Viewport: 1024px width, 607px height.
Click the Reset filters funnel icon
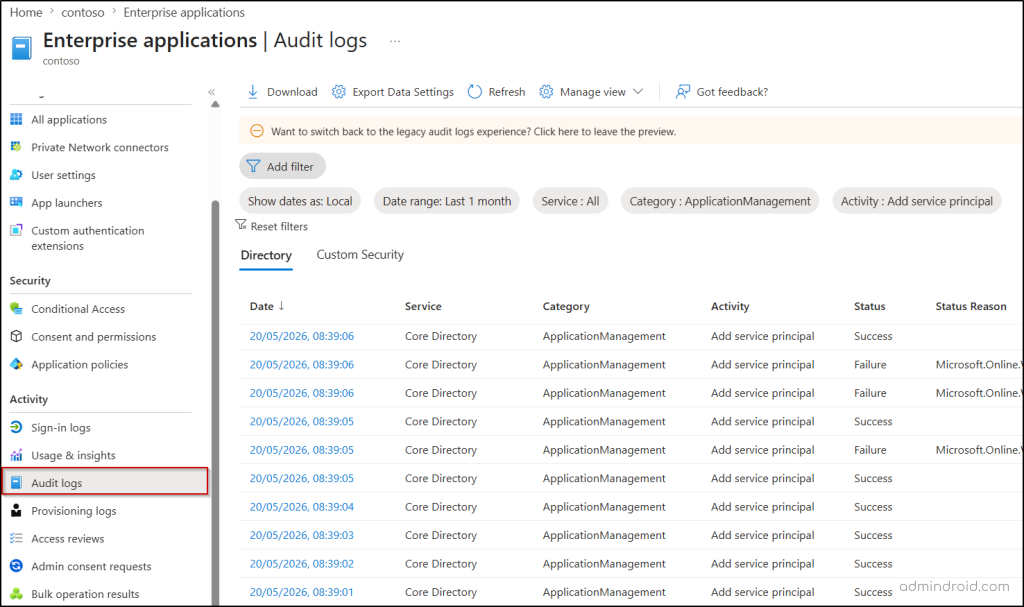point(241,225)
